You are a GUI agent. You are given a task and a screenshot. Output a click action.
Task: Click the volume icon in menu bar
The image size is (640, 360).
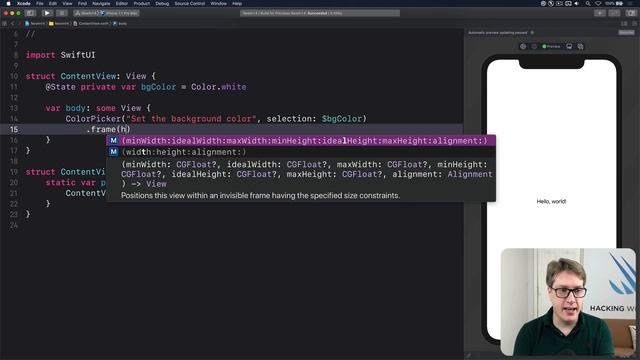pos(577,3)
